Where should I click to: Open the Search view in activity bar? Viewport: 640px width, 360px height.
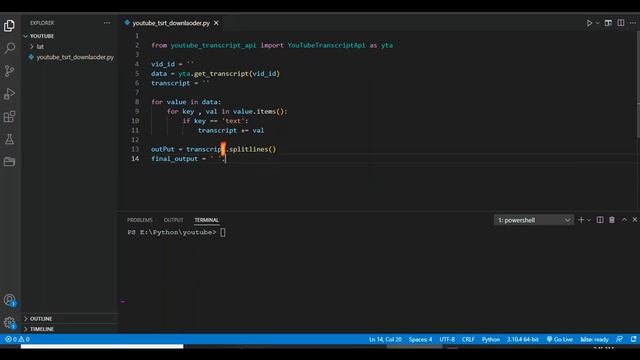[9, 48]
